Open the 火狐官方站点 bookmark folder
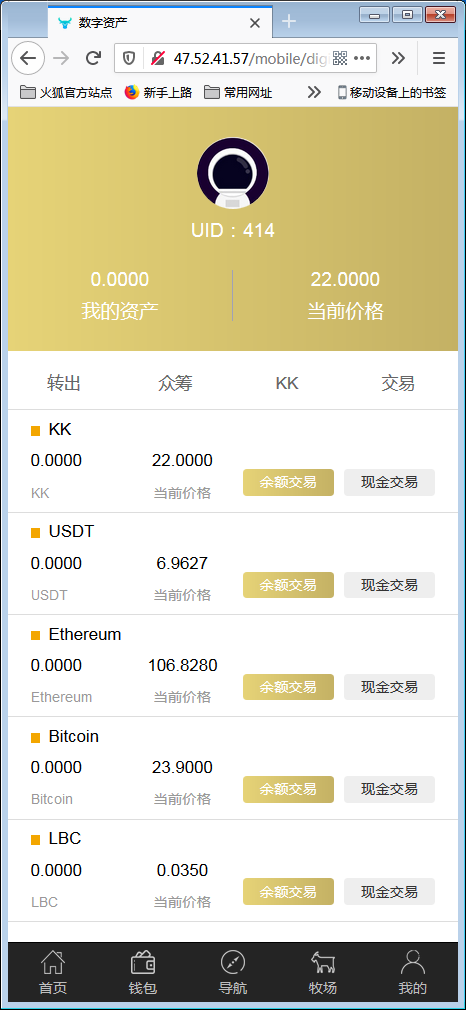The width and height of the screenshot is (466, 1010). pos(66,92)
